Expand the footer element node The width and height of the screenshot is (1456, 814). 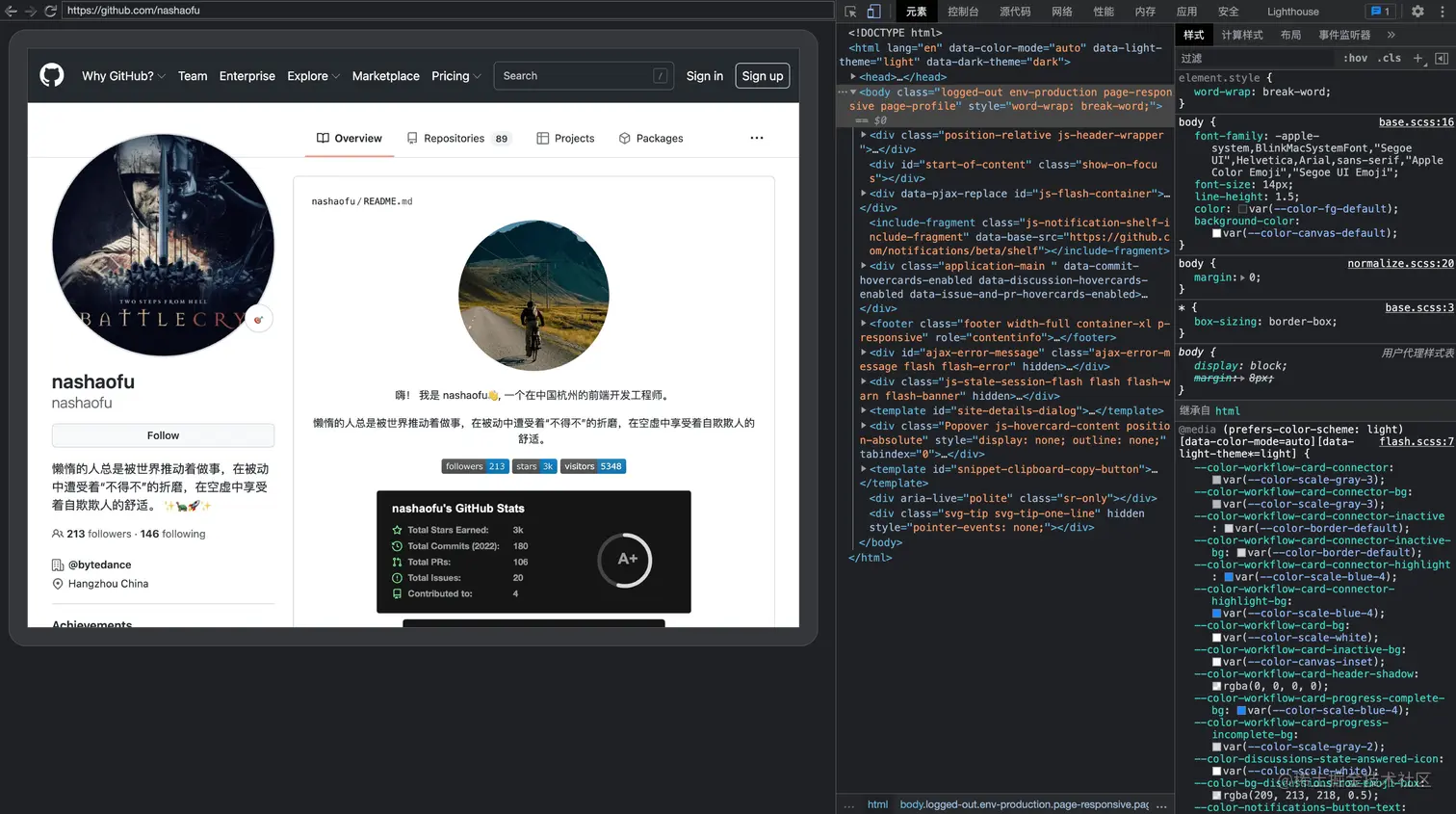pos(864,324)
